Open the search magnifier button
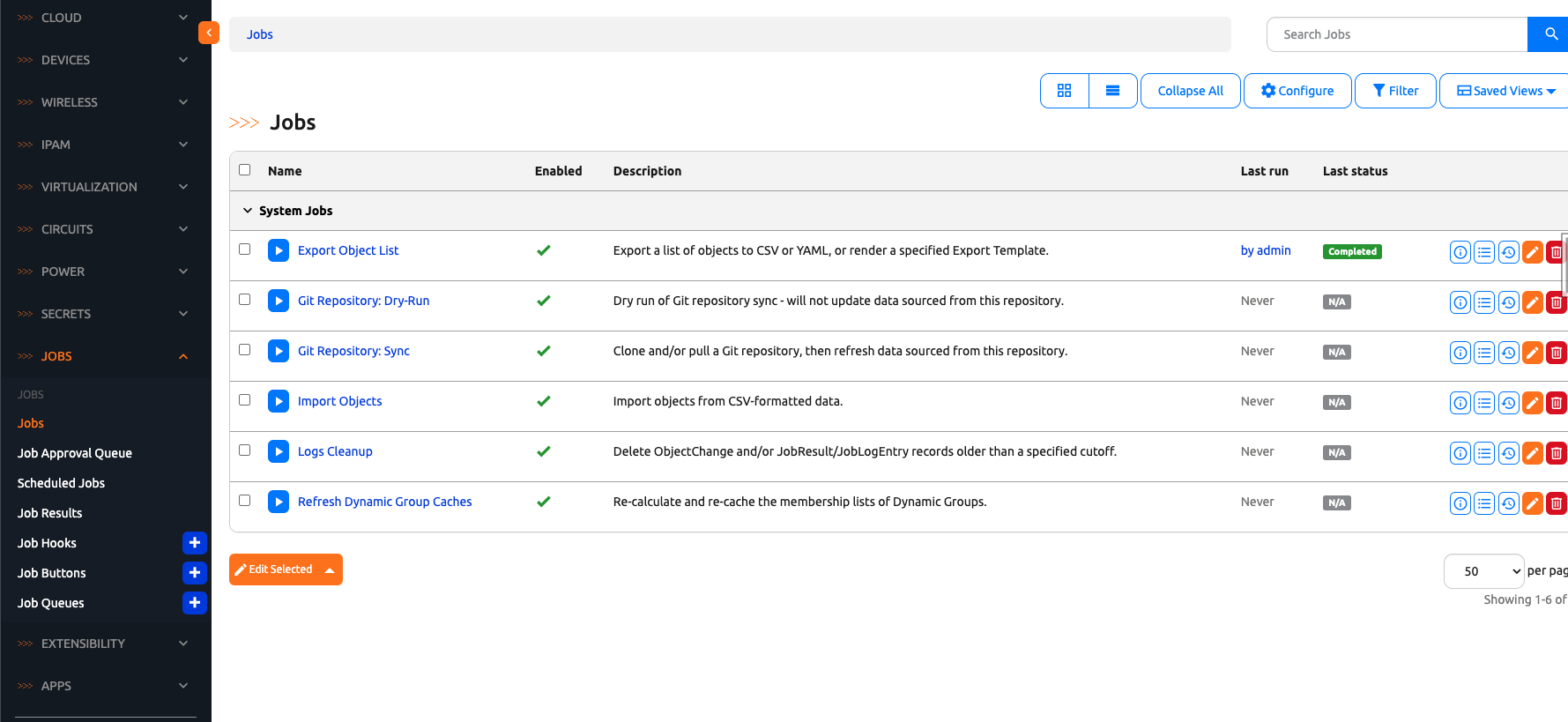 click(1550, 34)
